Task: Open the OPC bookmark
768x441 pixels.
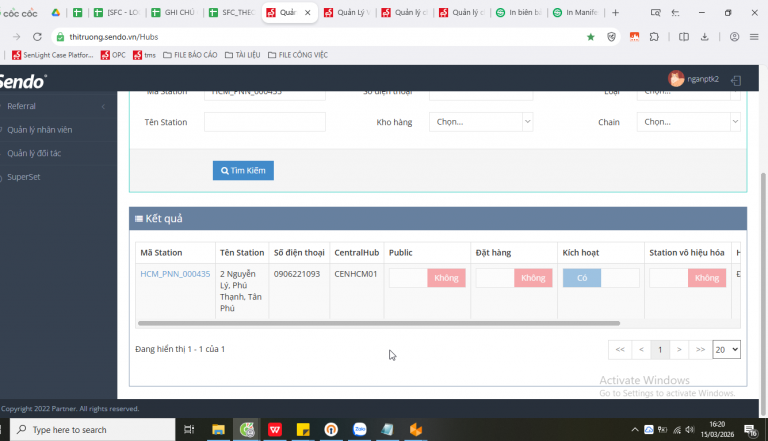Action: point(113,55)
